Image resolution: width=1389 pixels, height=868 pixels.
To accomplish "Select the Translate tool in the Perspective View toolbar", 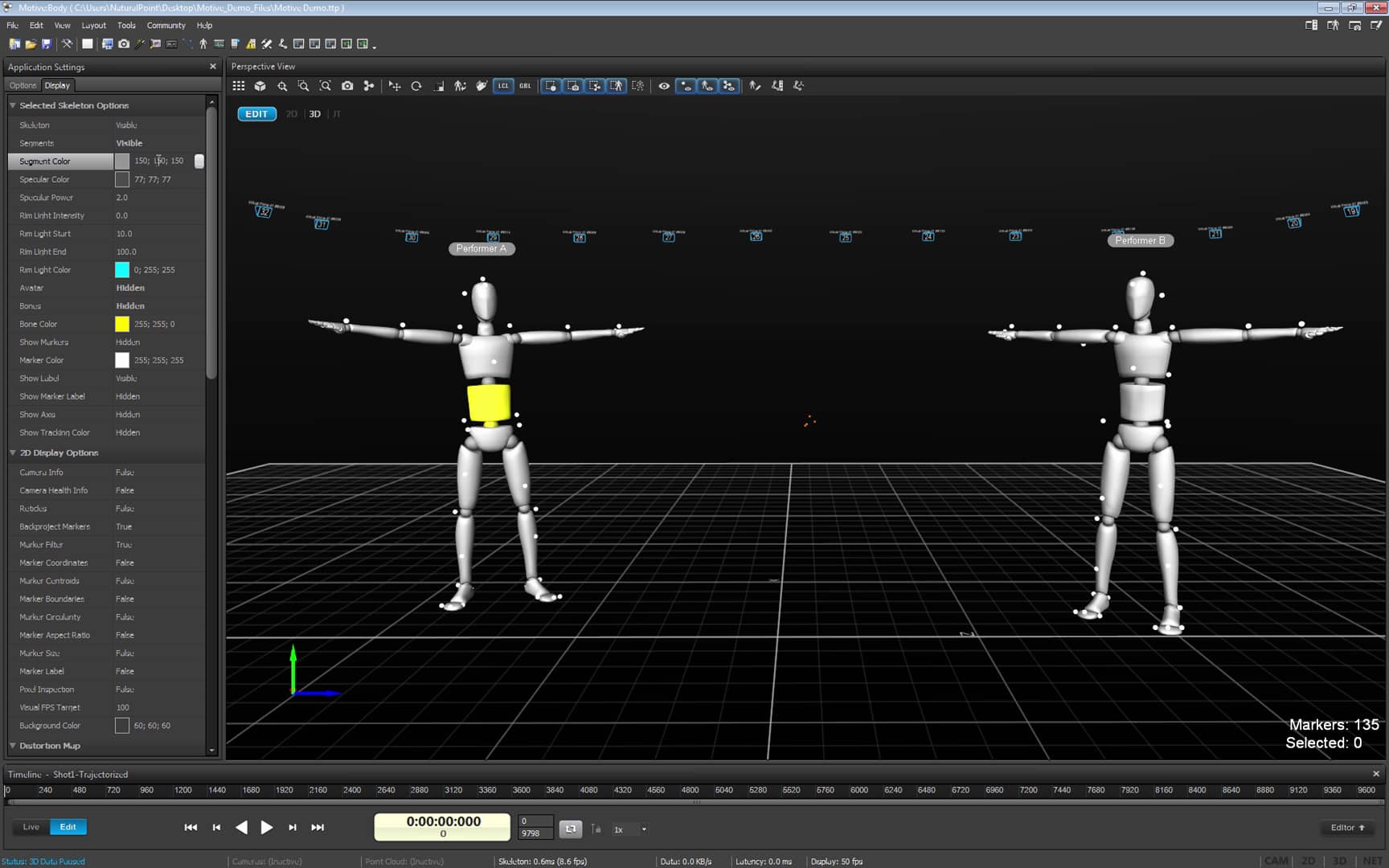I will pyautogui.click(x=395, y=86).
